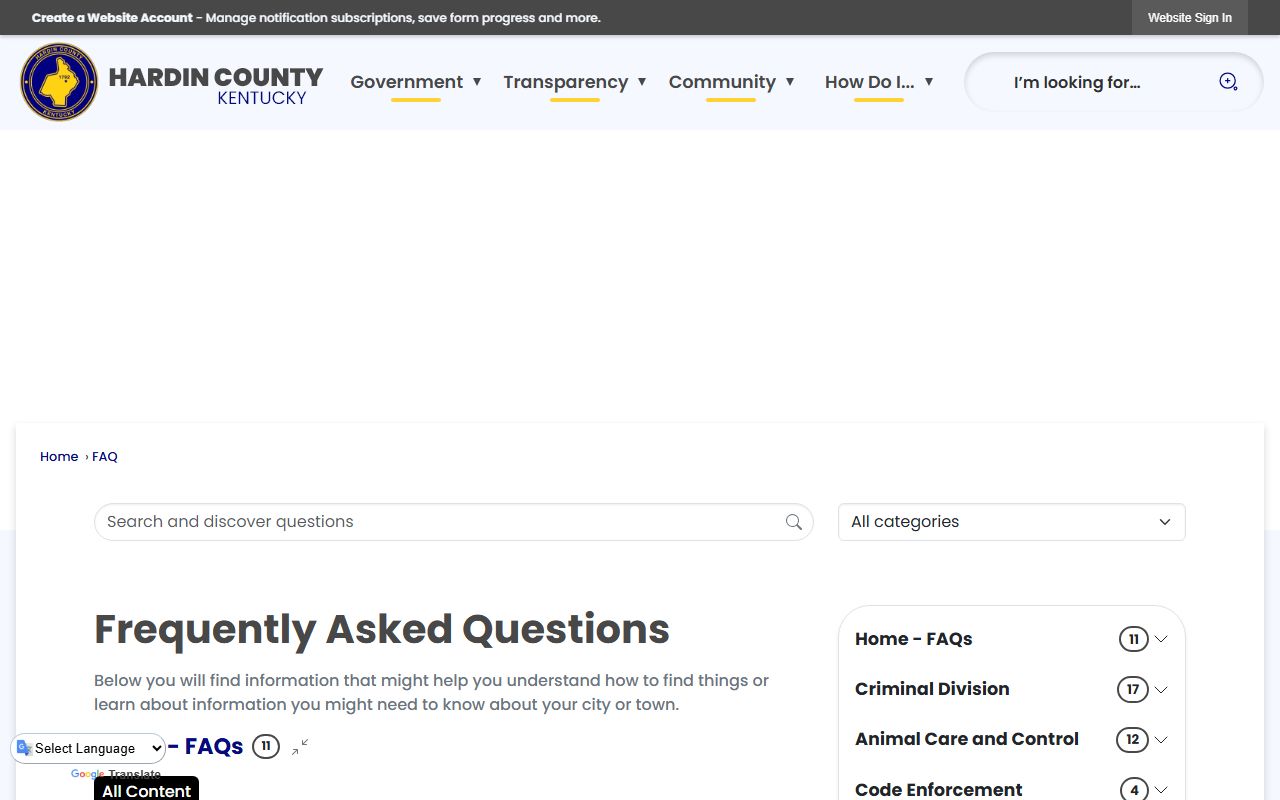Select the All Content tab
The height and width of the screenshot is (800, 1280).
(146, 790)
